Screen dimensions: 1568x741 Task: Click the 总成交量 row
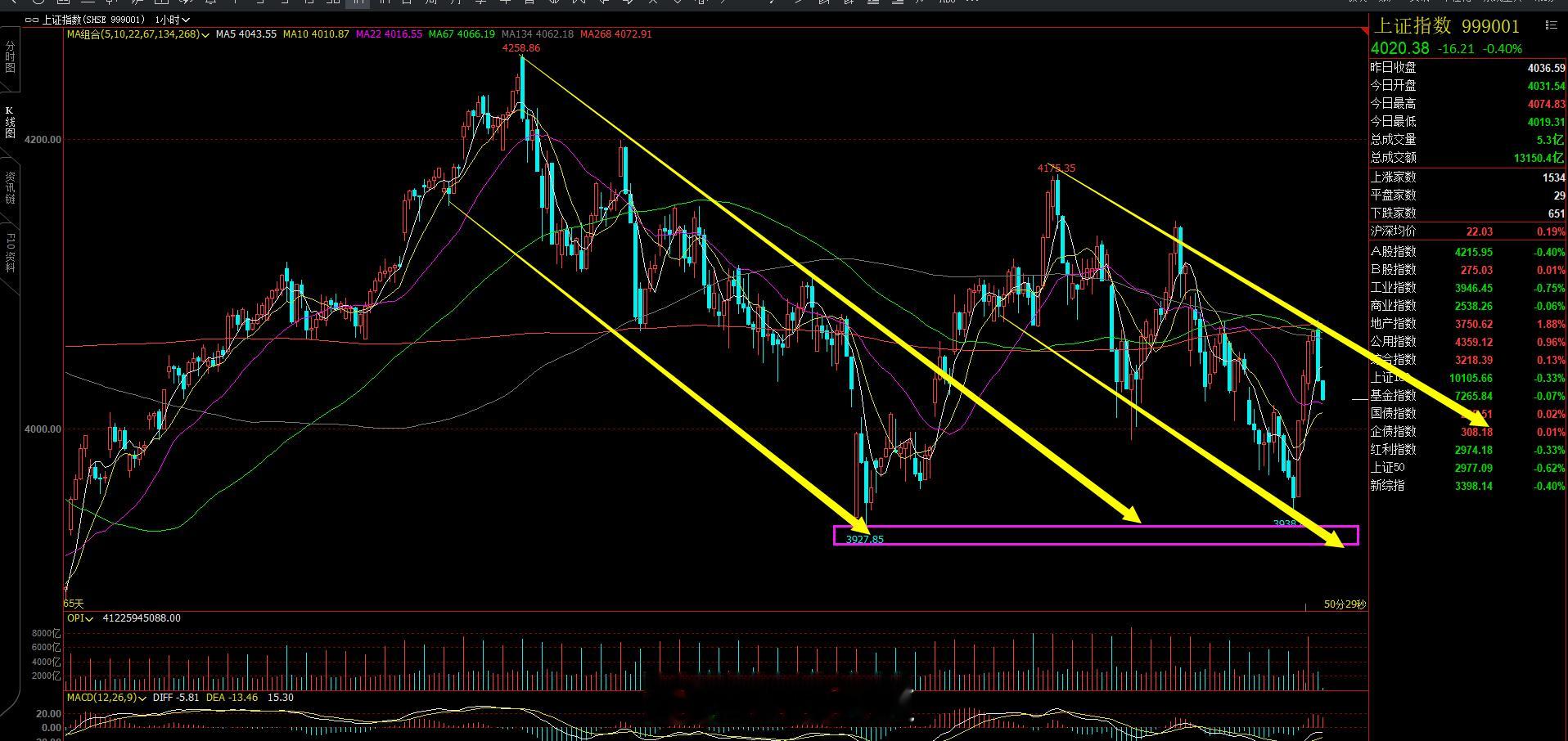[1468, 140]
